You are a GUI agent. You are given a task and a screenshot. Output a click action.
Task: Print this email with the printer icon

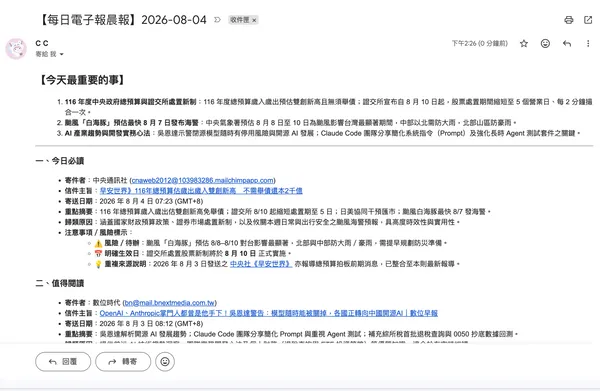click(569, 20)
